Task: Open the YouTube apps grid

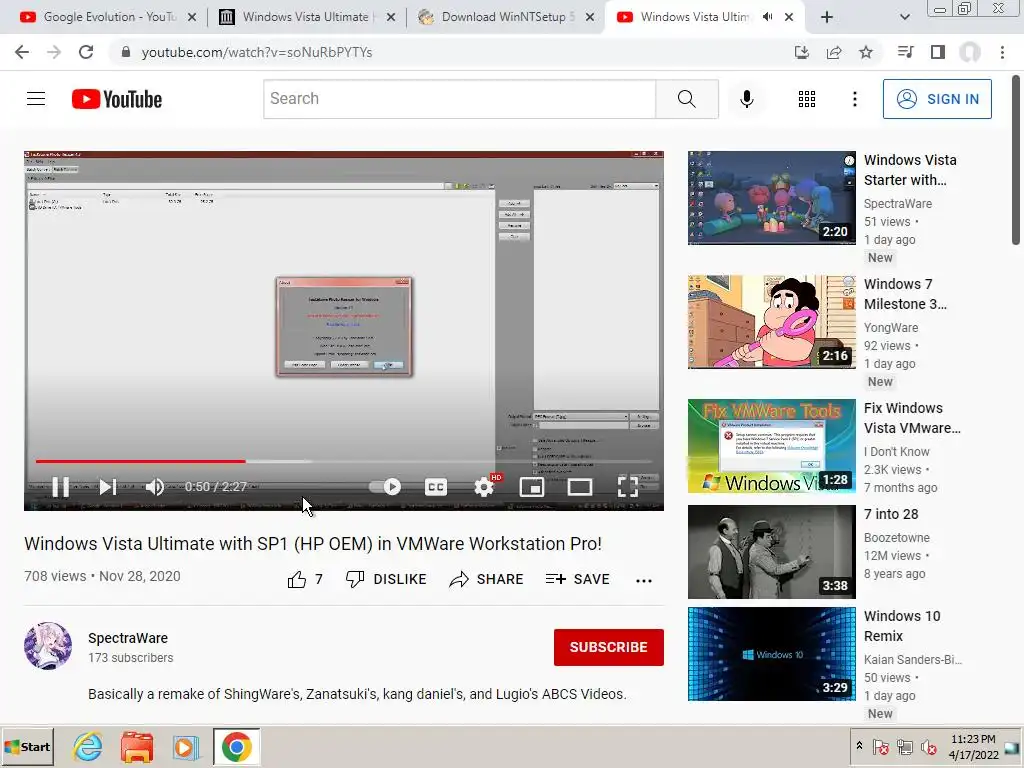Action: (x=807, y=99)
